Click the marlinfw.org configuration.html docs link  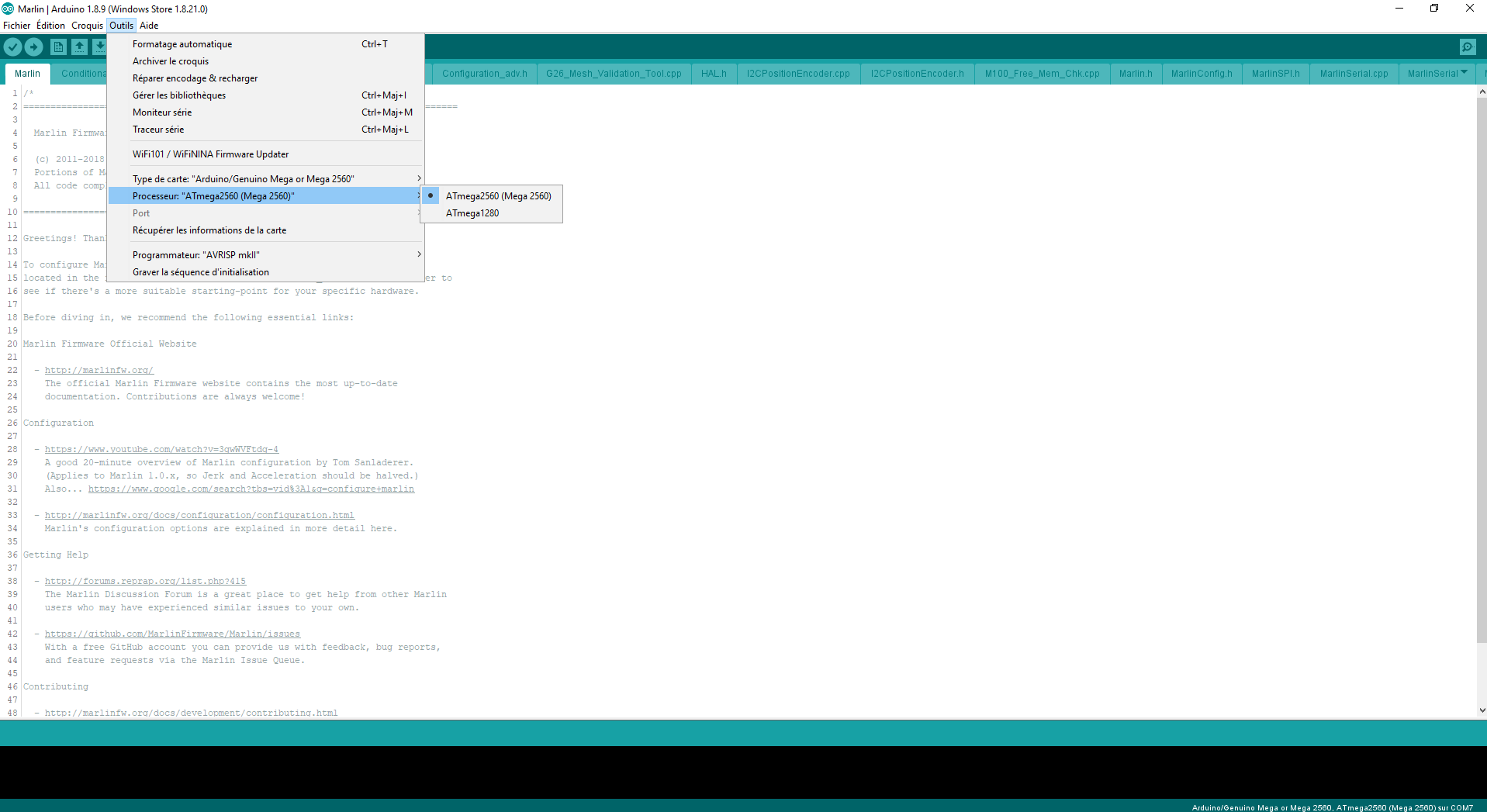click(x=199, y=516)
